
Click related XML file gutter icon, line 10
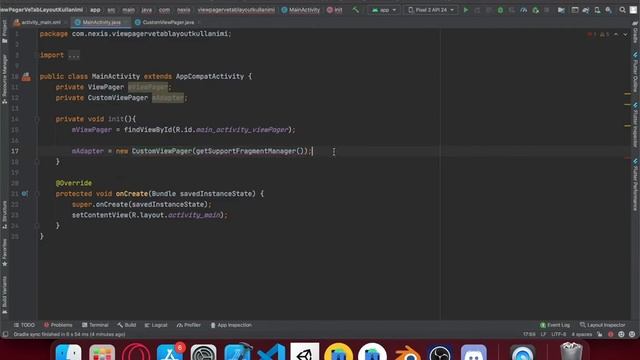[x=26, y=76]
